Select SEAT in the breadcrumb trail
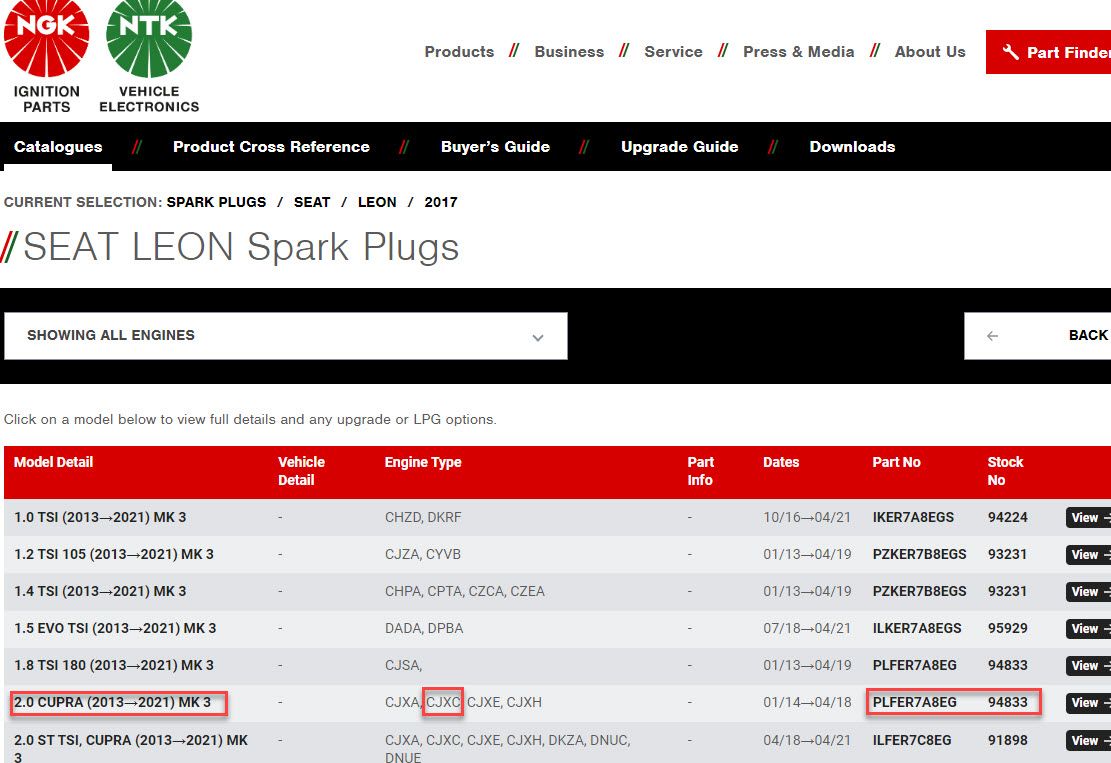Image resolution: width=1111 pixels, height=763 pixels. pos(312,202)
